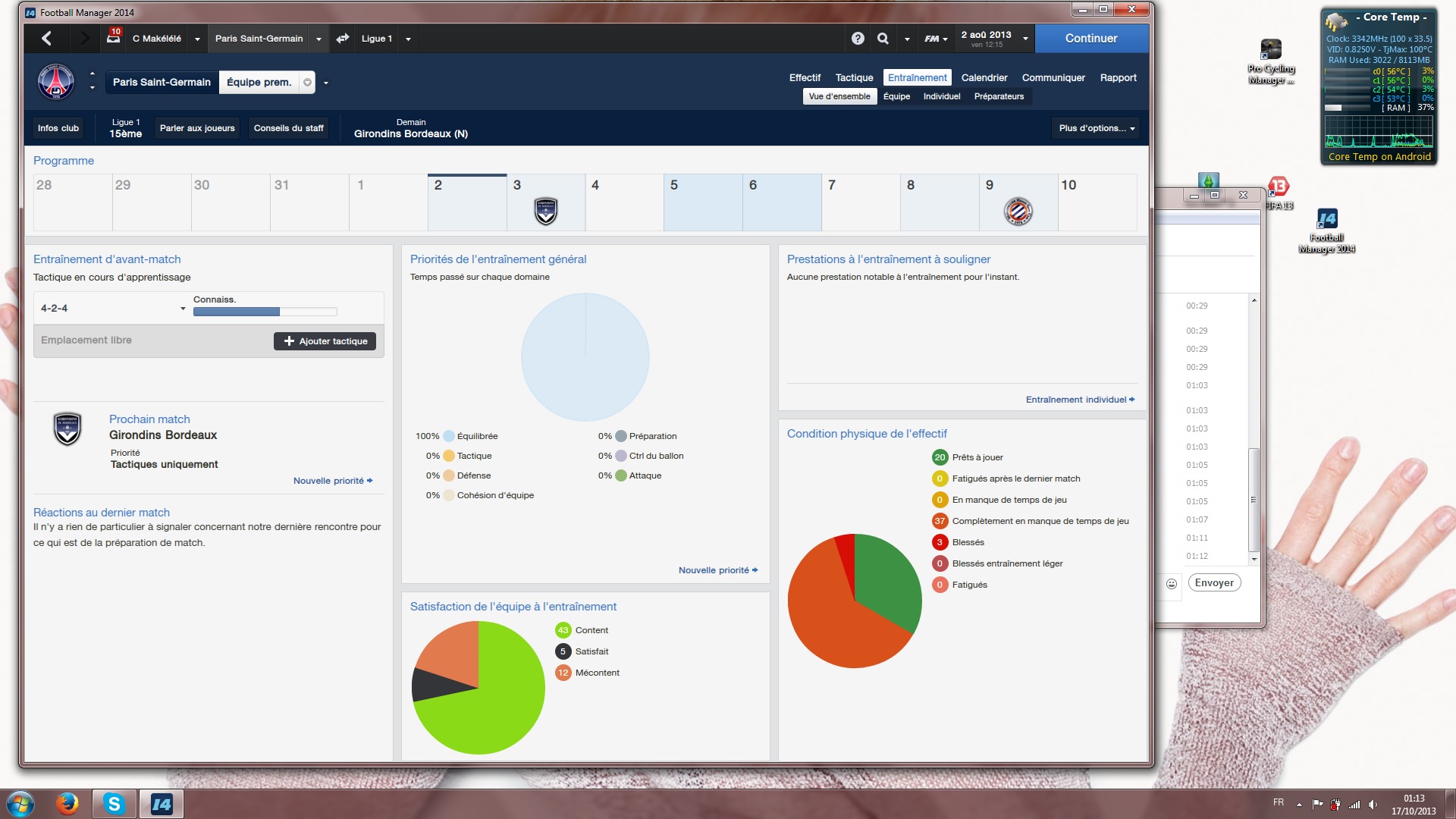
Task: Open the FIFA 13 desktop shortcut
Action: [x=1279, y=193]
